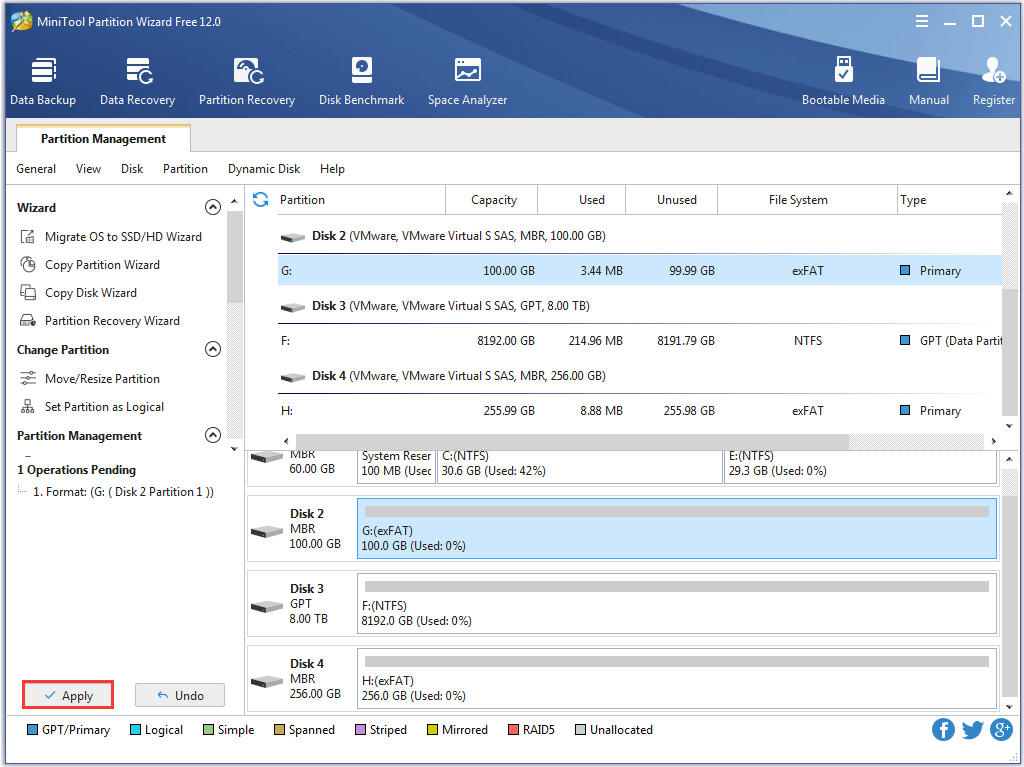The height and width of the screenshot is (767, 1024).
Task: Select the Partition Management tab
Action: click(x=103, y=139)
